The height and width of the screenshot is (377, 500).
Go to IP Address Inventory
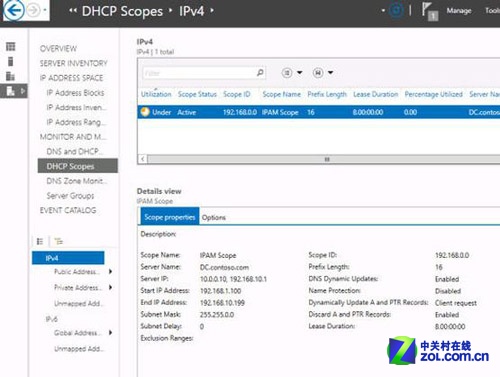(x=77, y=107)
